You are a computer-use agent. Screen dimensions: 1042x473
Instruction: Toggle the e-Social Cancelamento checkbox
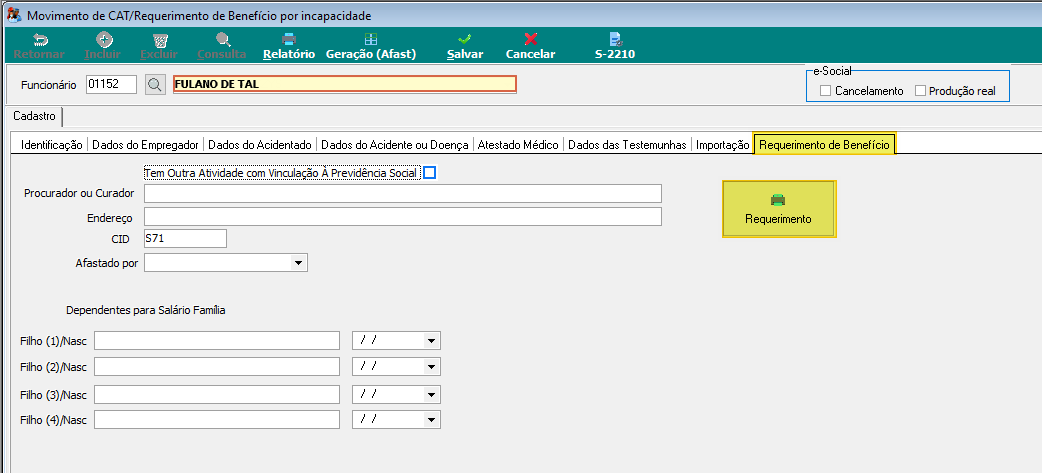click(x=825, y=91)
